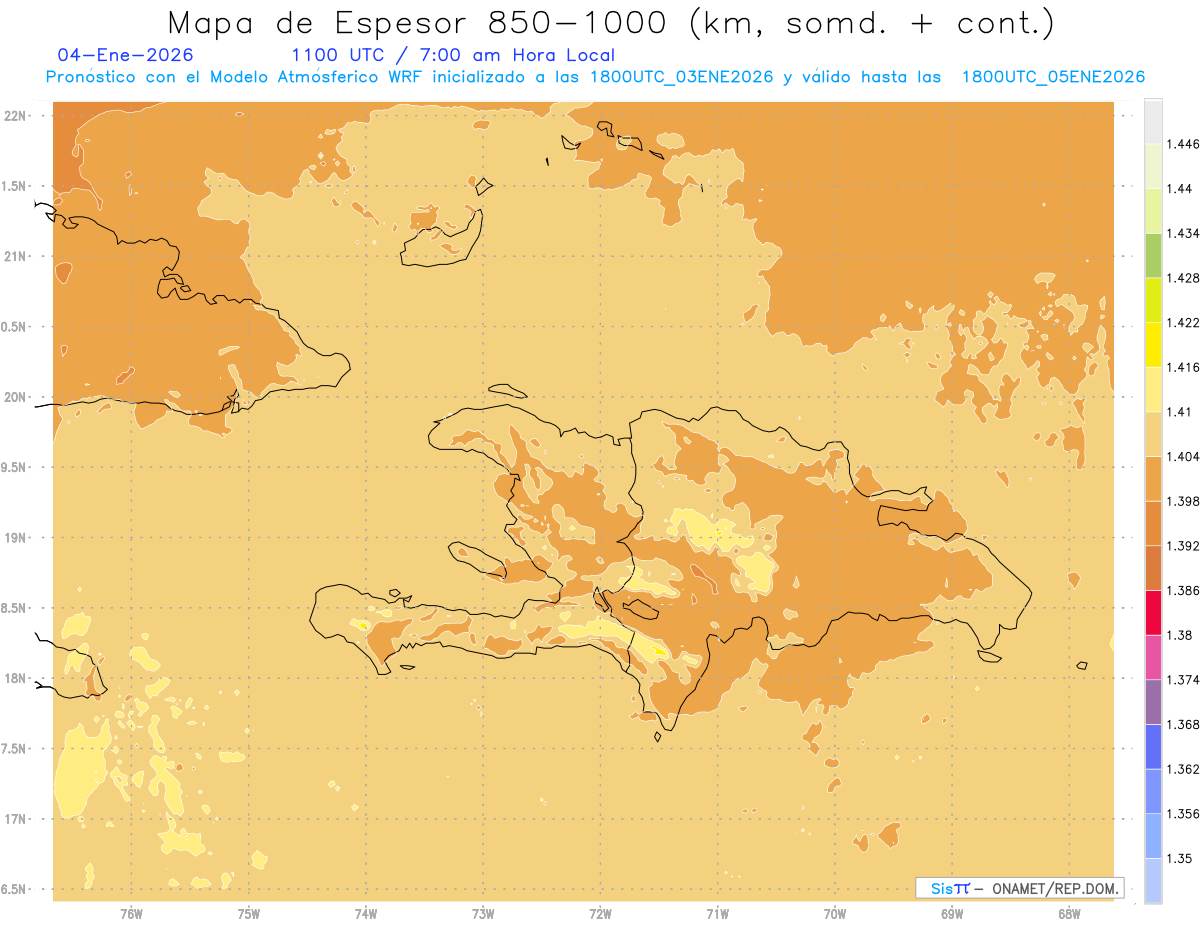Click the '20N' latitude label
Screen dimensions: 1200x927
17,397
